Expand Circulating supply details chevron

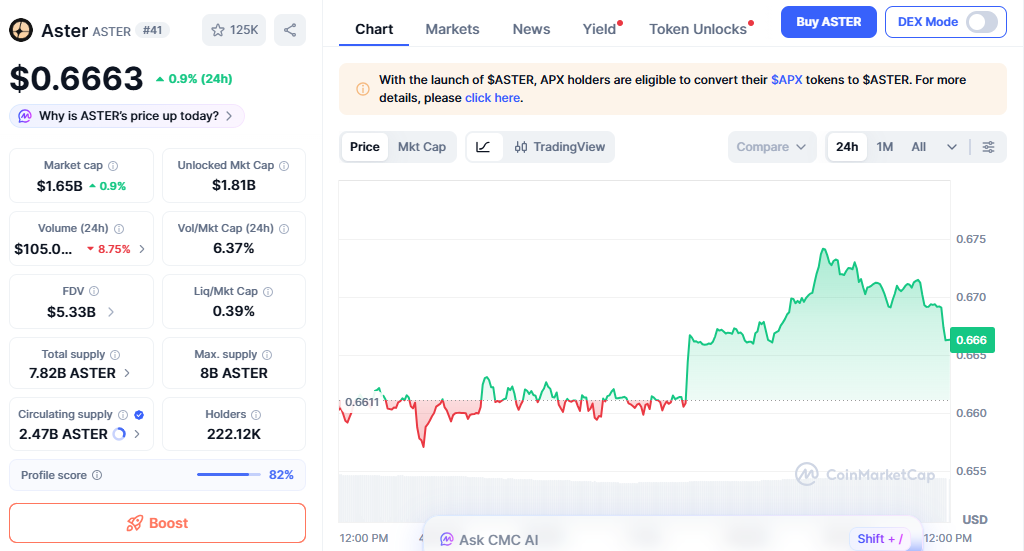(136, 433)
